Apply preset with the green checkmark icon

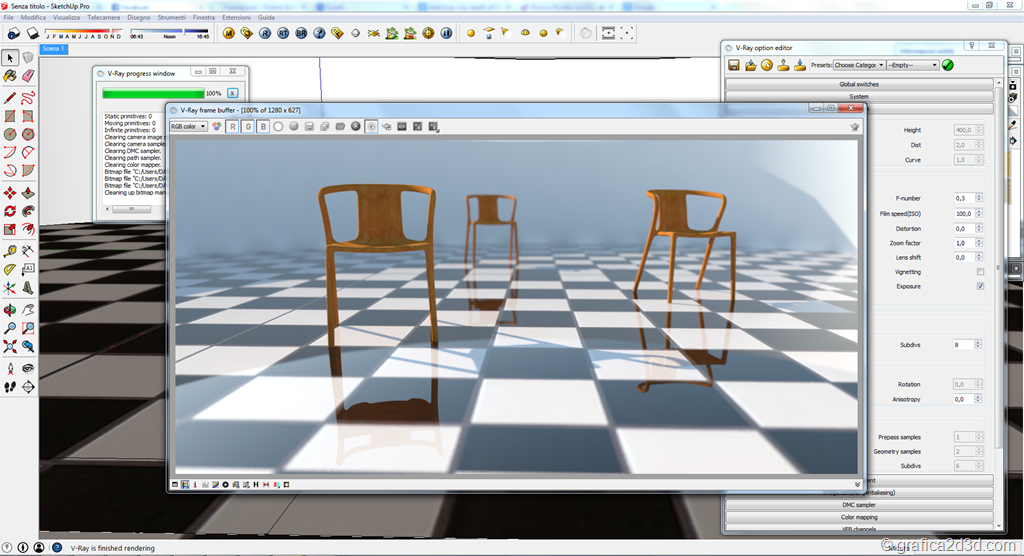pyautogui.click(x=948, y=65)
